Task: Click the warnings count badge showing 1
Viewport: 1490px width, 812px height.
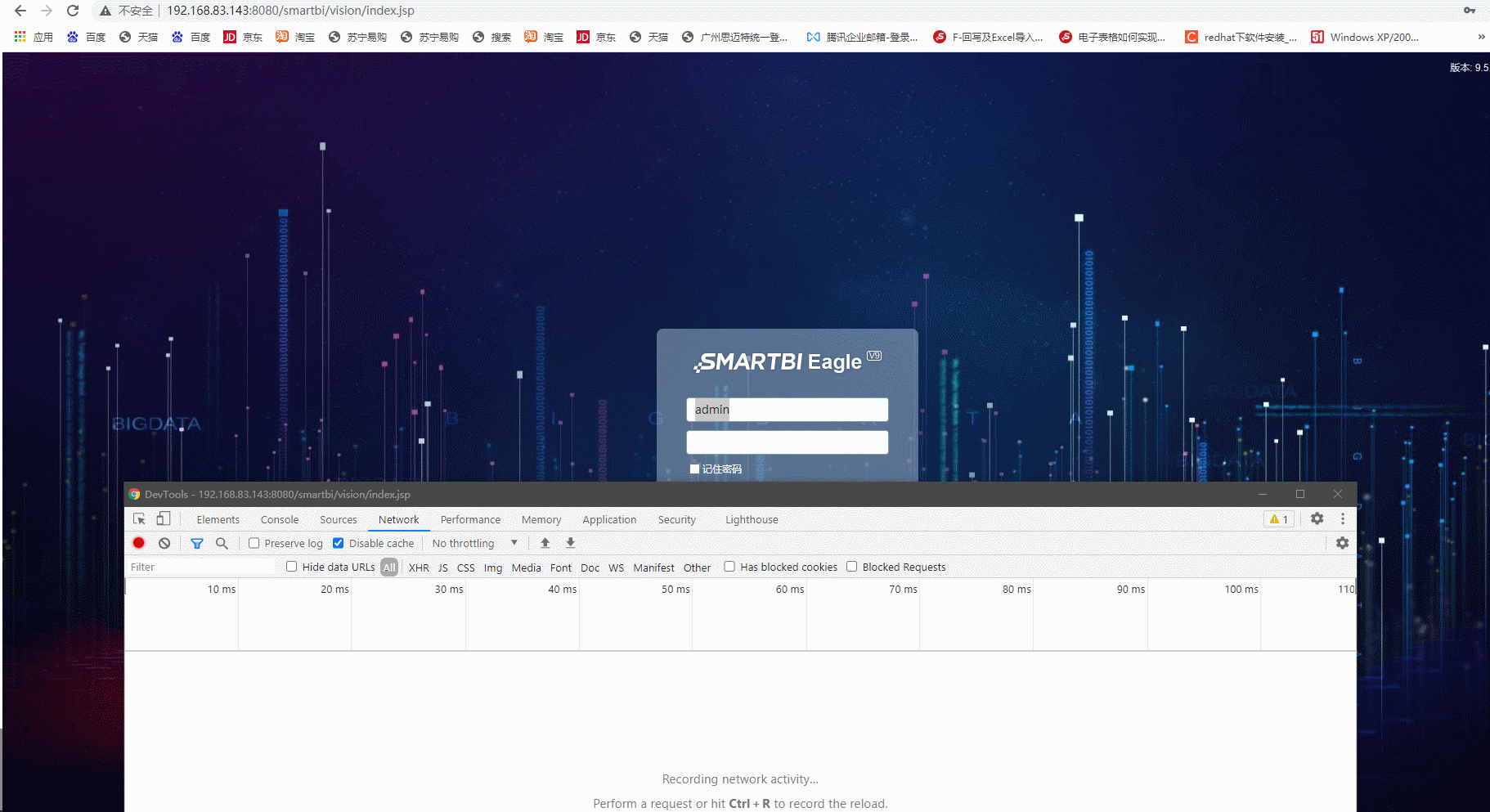Action: coord(1279,519)
